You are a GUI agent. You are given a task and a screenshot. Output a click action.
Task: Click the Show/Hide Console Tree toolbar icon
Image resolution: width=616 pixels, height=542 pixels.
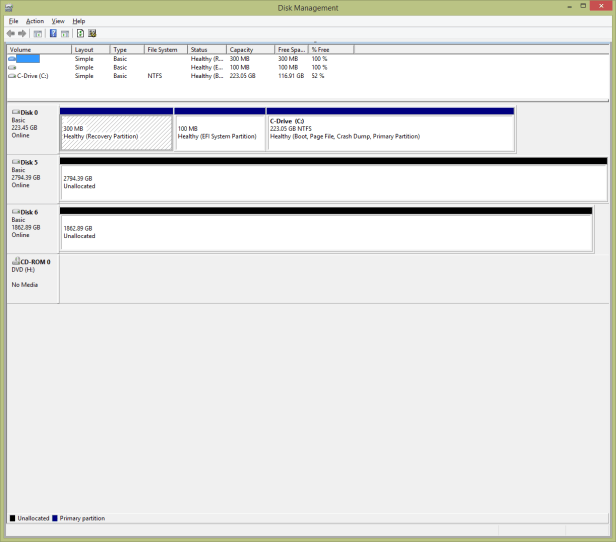pyautogui.click(x=38, y=33)
